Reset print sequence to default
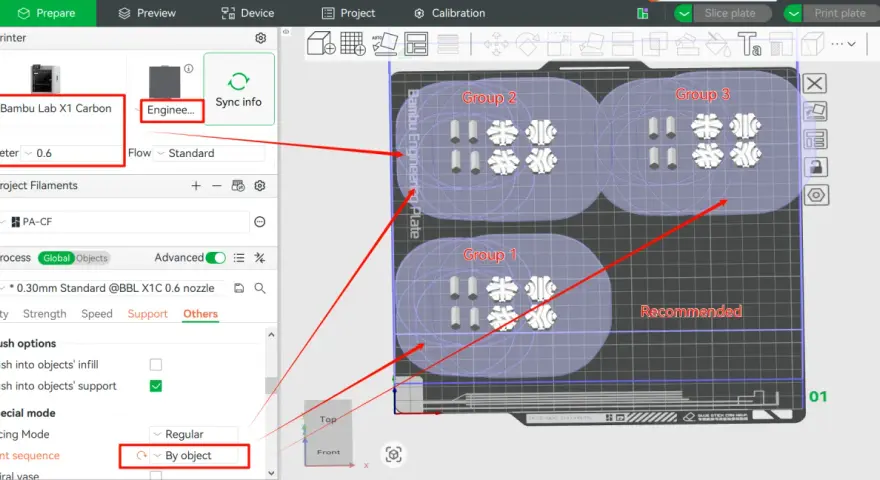 point(141,455)
